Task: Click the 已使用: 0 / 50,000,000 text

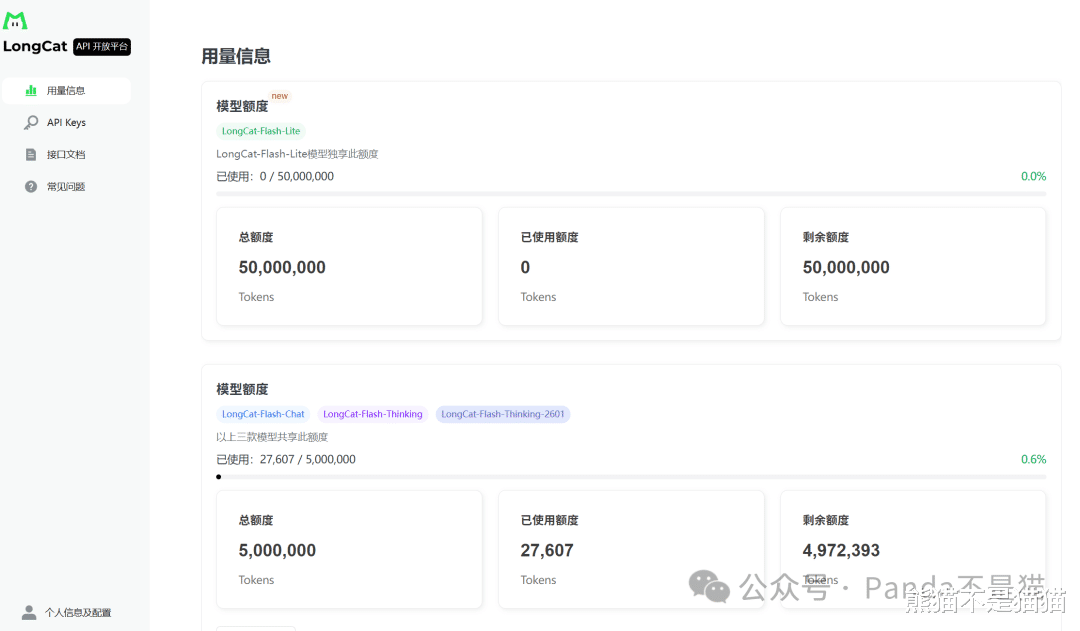Action: 275,176
